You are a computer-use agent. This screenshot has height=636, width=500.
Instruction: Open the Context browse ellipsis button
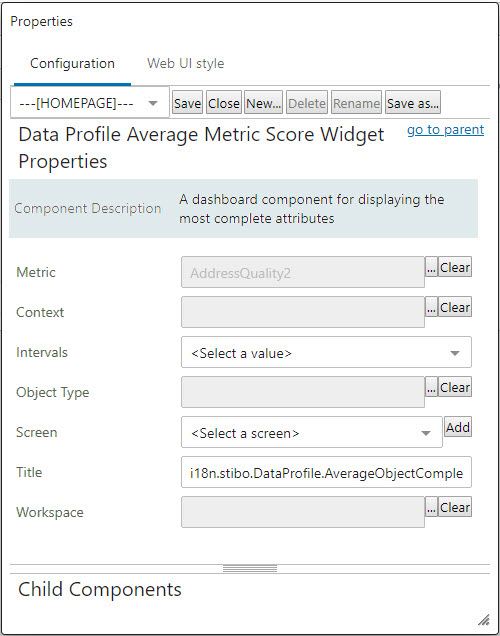click(431, 307)
